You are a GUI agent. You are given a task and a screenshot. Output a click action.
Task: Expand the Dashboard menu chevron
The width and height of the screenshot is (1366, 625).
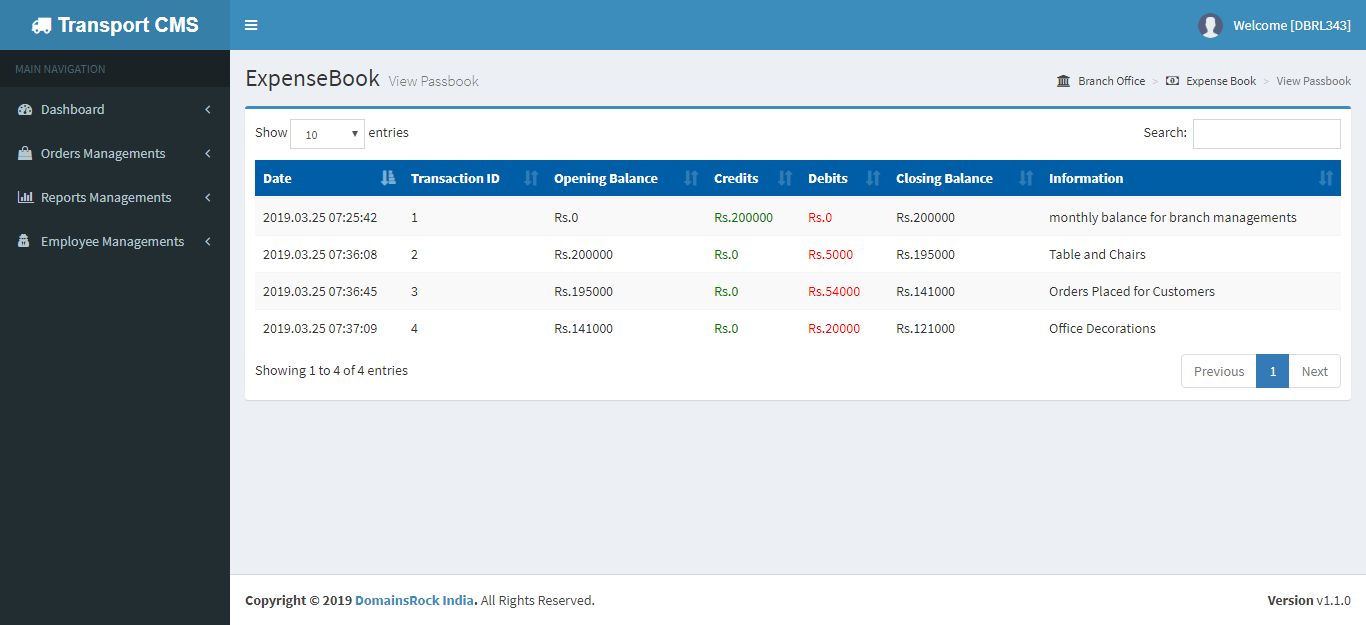(207, 110)
